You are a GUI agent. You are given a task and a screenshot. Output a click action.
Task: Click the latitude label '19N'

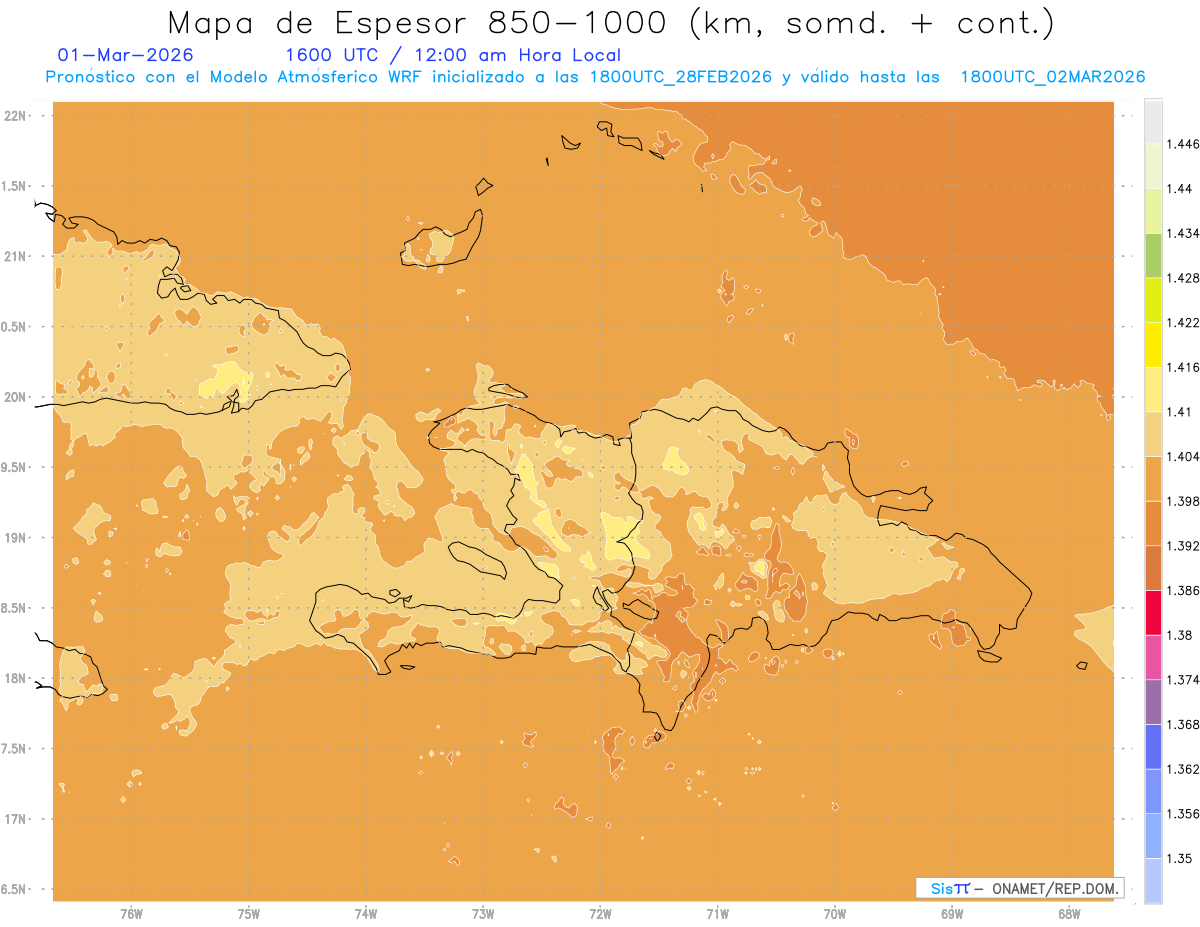pyautogui.click(x=14, y=538)
